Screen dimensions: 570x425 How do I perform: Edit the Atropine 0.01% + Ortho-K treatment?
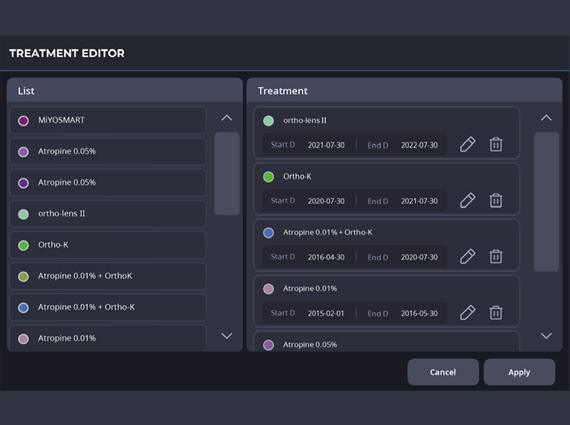467,256
